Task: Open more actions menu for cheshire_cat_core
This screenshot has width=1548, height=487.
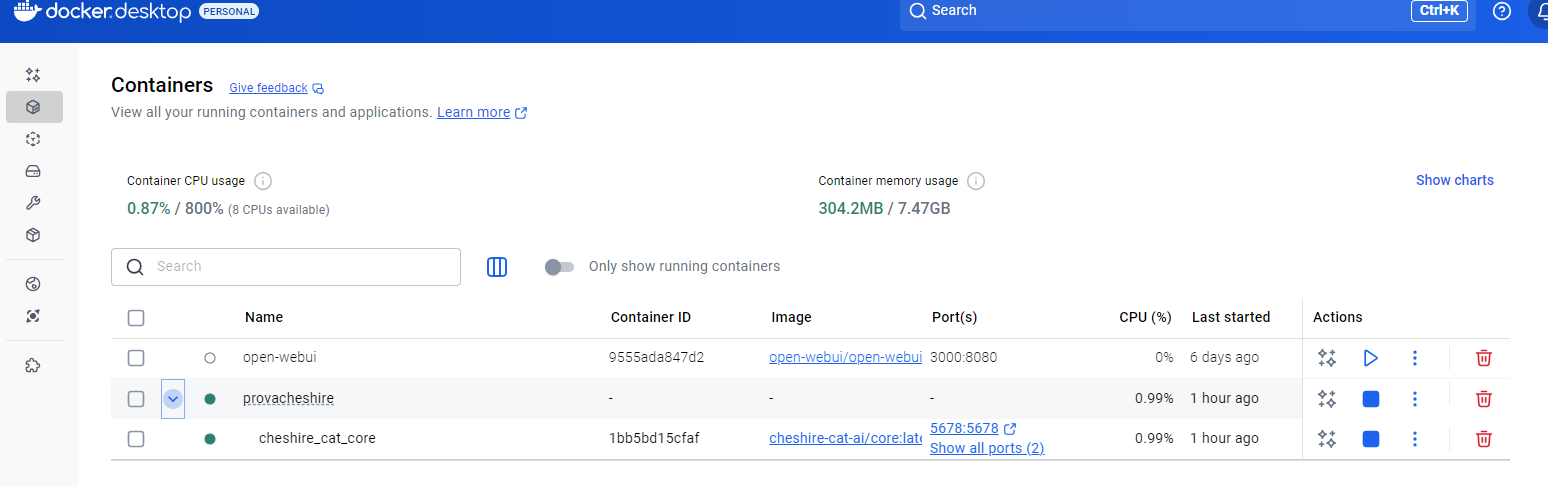Action: click(x=1415, y=438)
